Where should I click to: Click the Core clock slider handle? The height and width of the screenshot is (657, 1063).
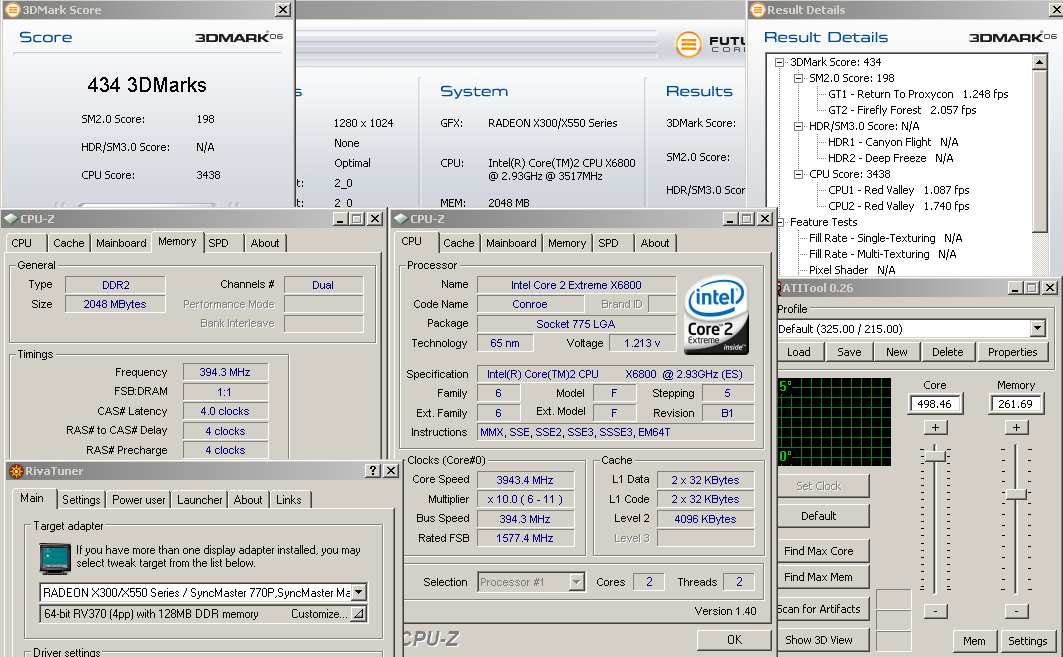click(936, 455)
